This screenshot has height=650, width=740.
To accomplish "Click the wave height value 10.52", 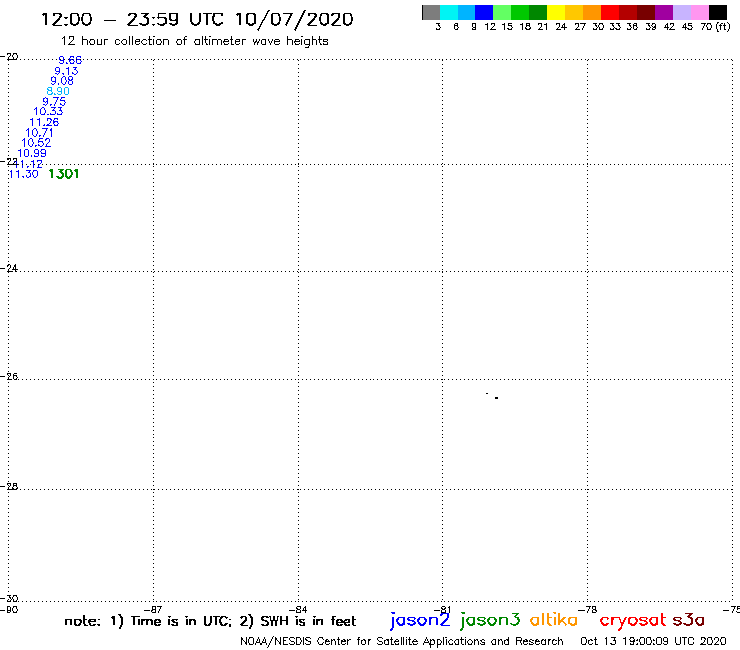I will [x=36, y=143].
